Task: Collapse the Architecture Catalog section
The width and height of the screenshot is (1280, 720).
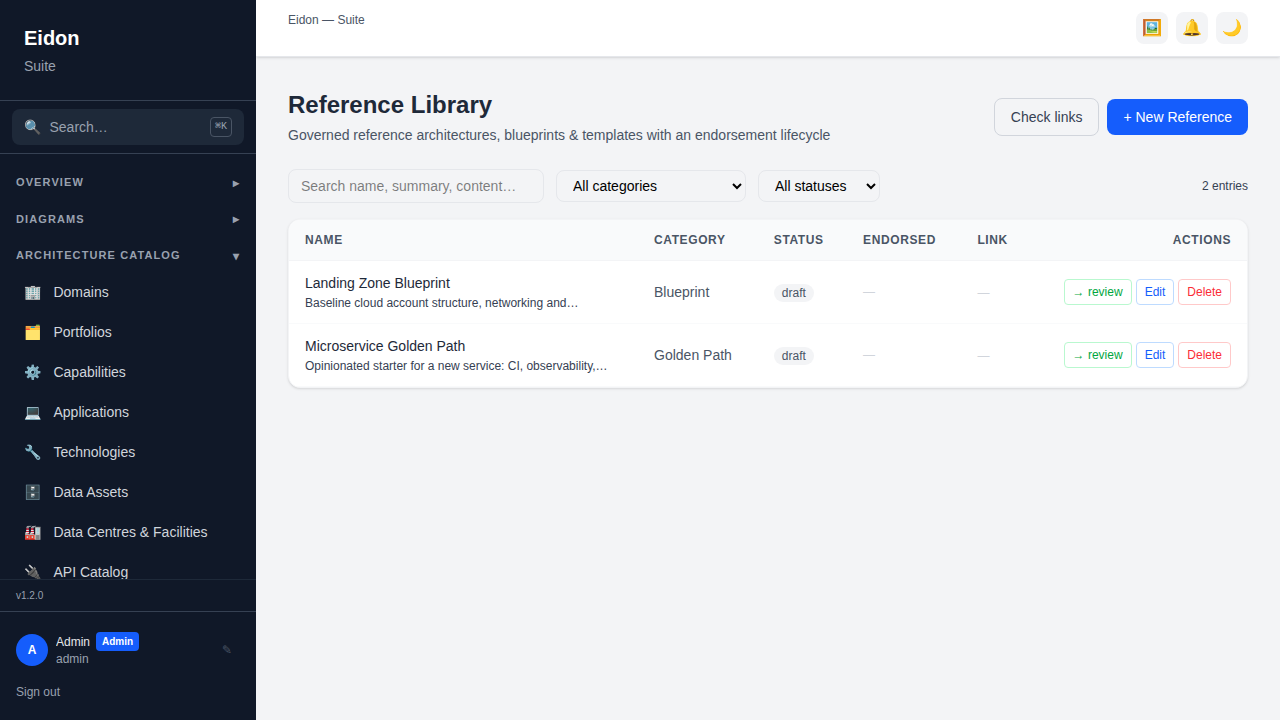Action: coord(128,255)
